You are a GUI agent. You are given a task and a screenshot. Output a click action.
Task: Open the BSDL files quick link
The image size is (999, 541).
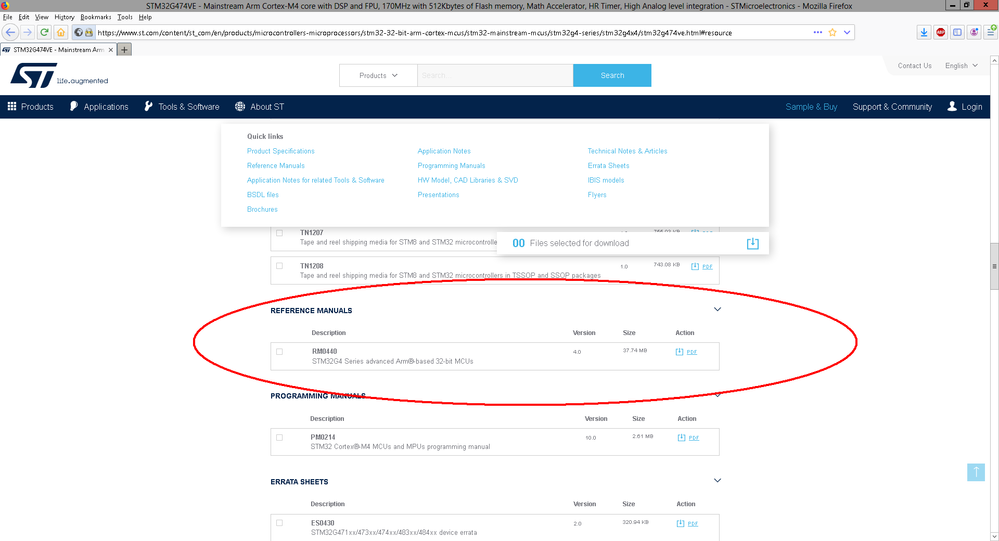[x=262, y=195]
